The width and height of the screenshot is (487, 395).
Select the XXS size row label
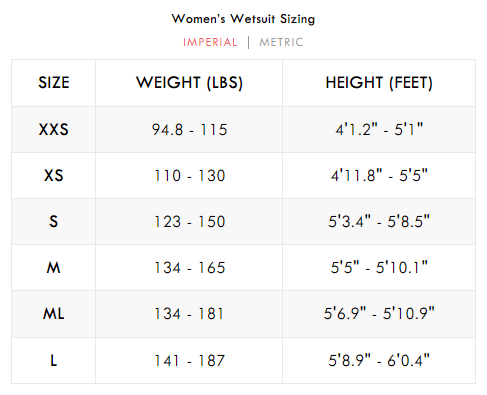pyautogui.click(x=54, y=129)
